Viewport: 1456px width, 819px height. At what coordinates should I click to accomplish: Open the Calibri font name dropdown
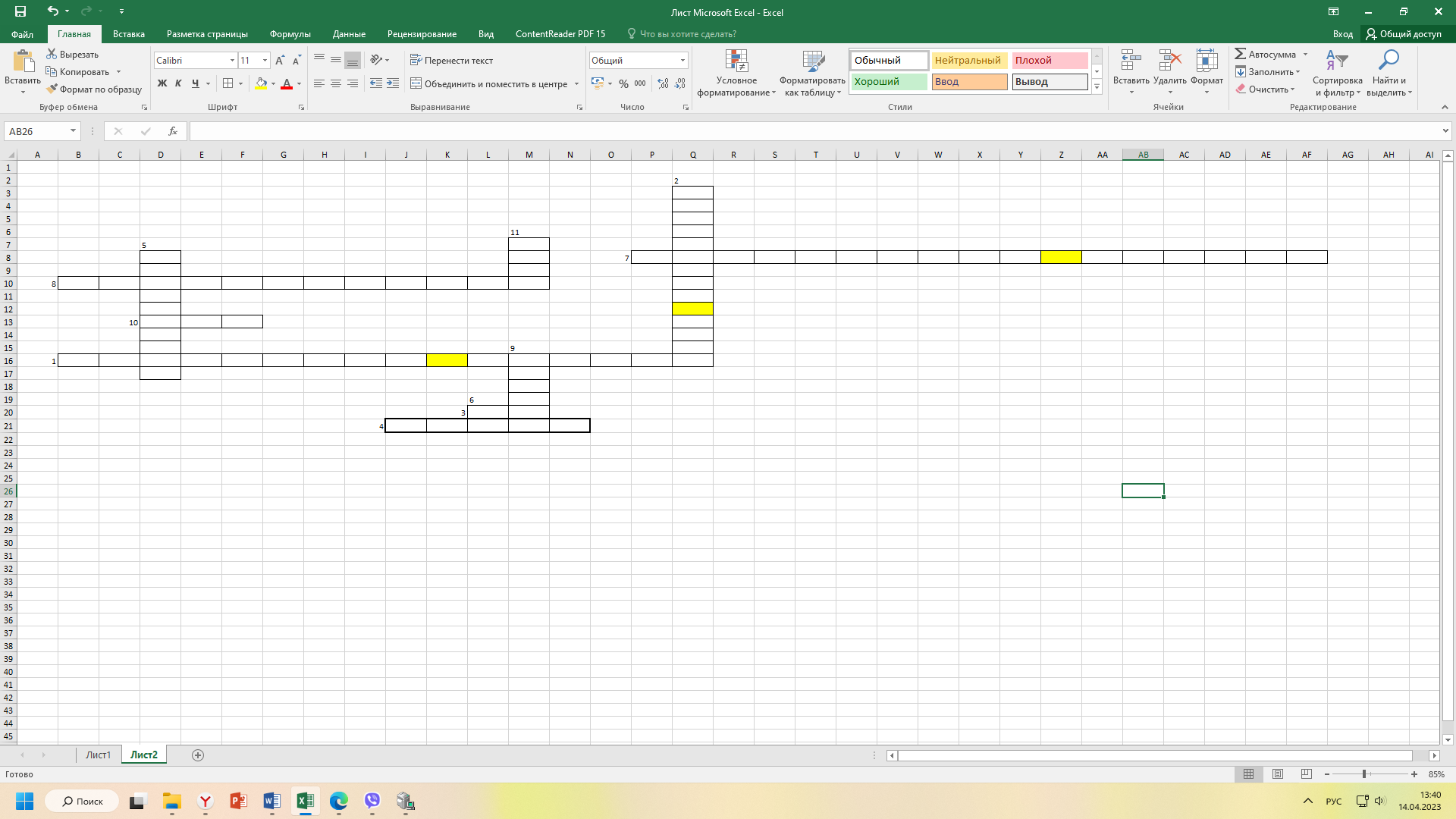pos(232,60)
